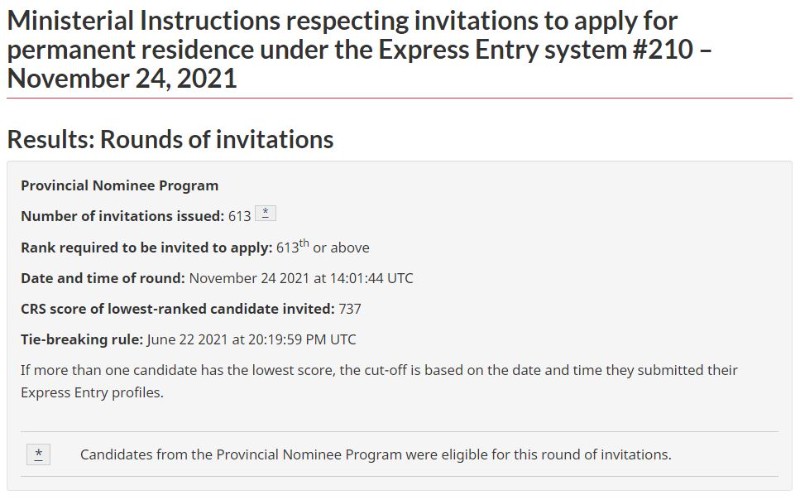The image size is (800, 500).
Task: Click the invitations issued value 613
Action: (239, 216)
